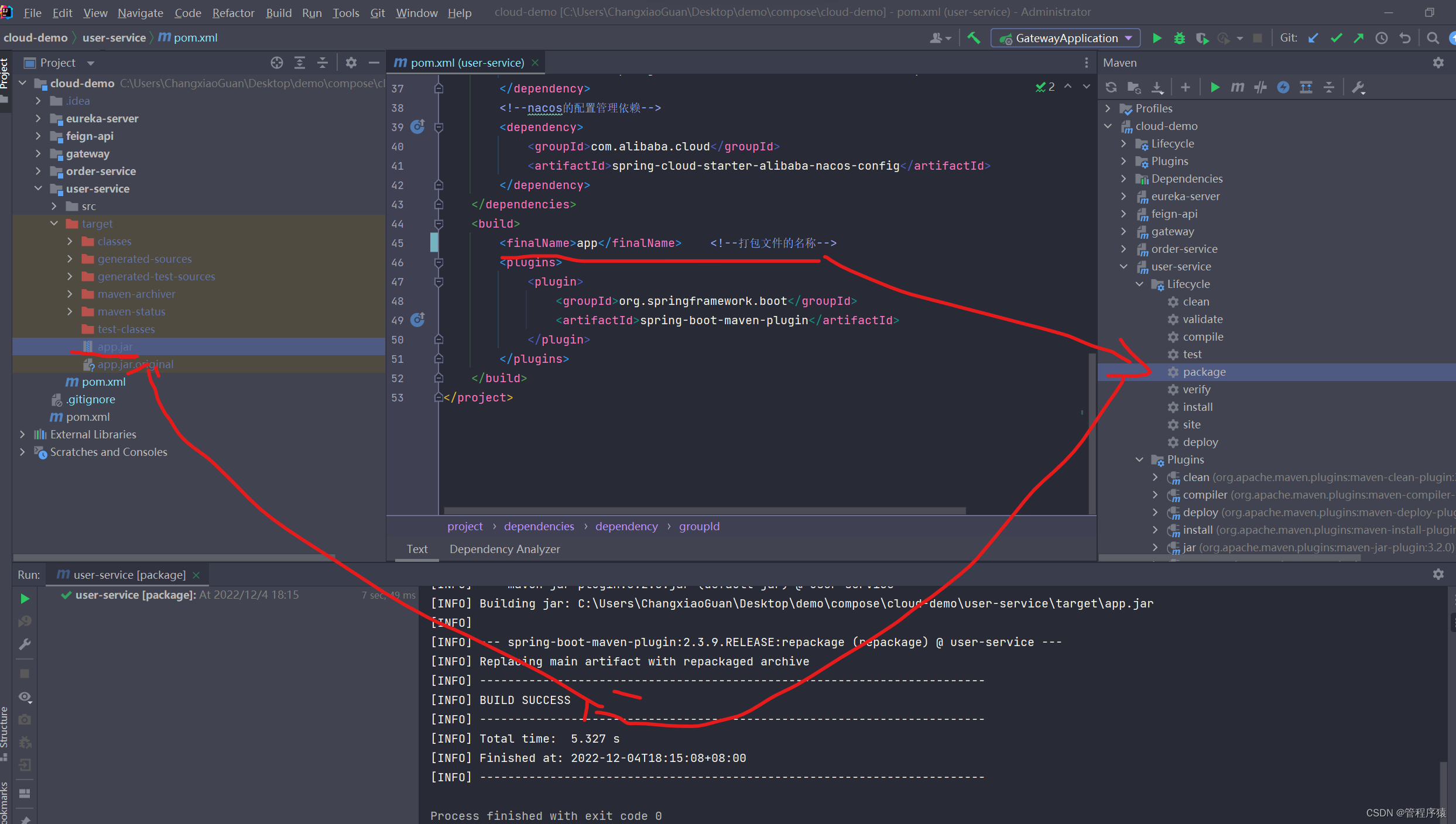Toggle fold marker at line 46 plugins tag

[438, 262]
